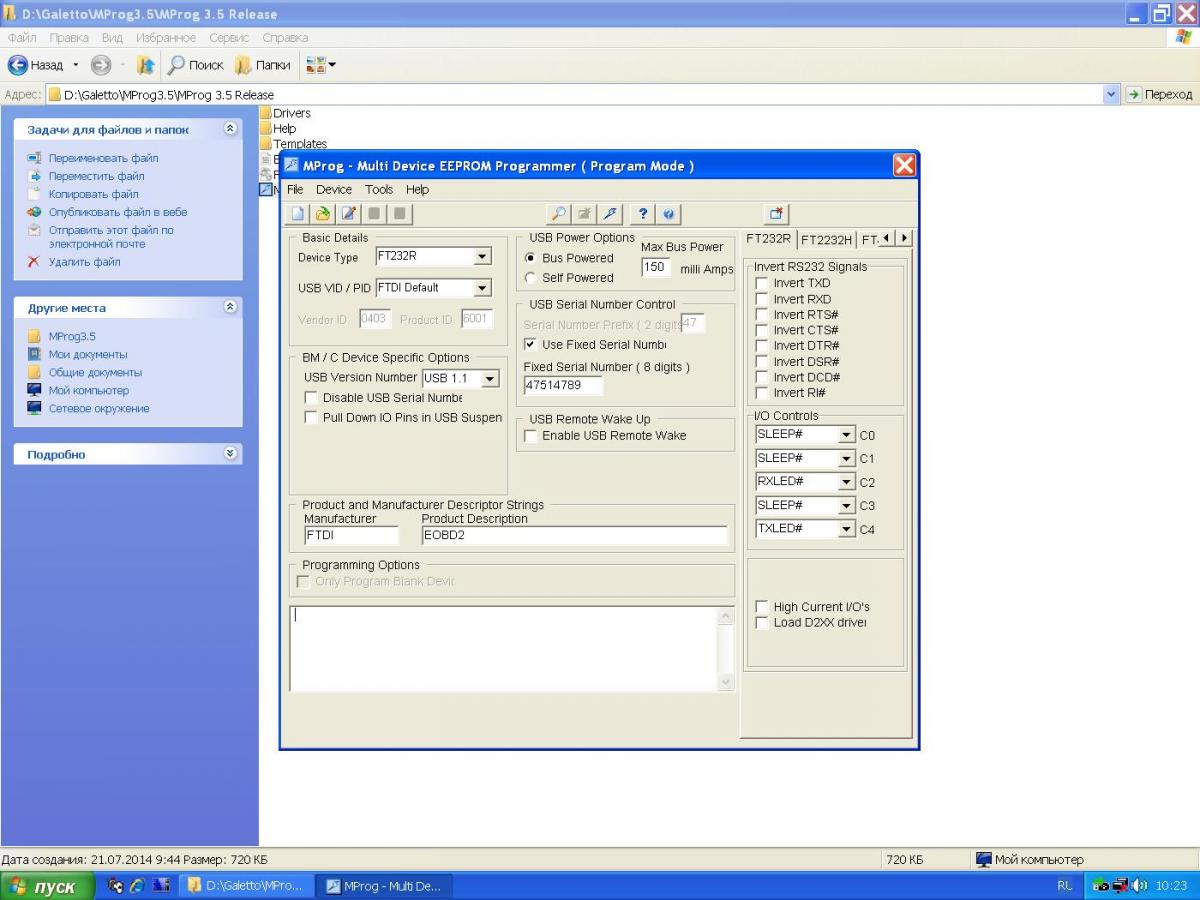
Task: Expand the USB Version Number dropdown
Action: click(x=489, y=379)
